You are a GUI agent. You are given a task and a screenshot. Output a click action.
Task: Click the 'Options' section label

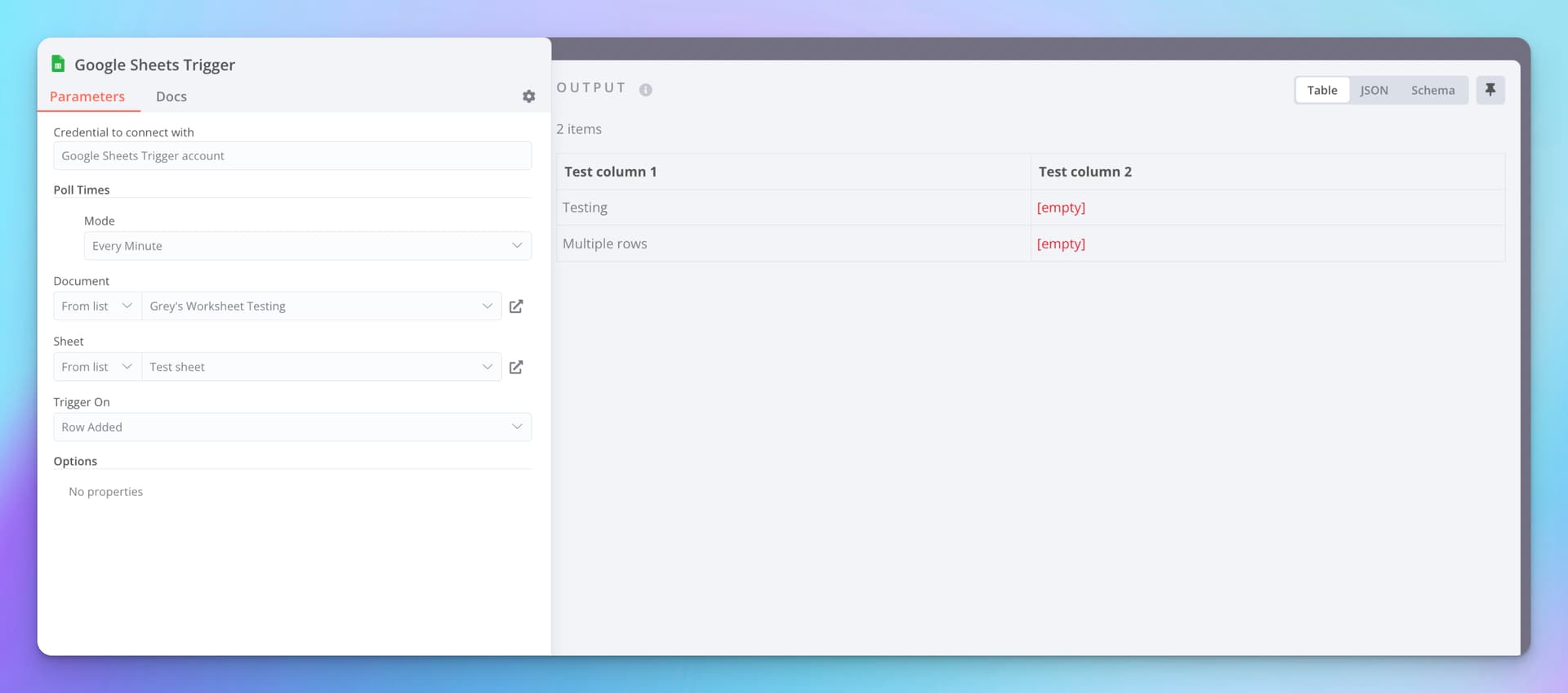75,461
